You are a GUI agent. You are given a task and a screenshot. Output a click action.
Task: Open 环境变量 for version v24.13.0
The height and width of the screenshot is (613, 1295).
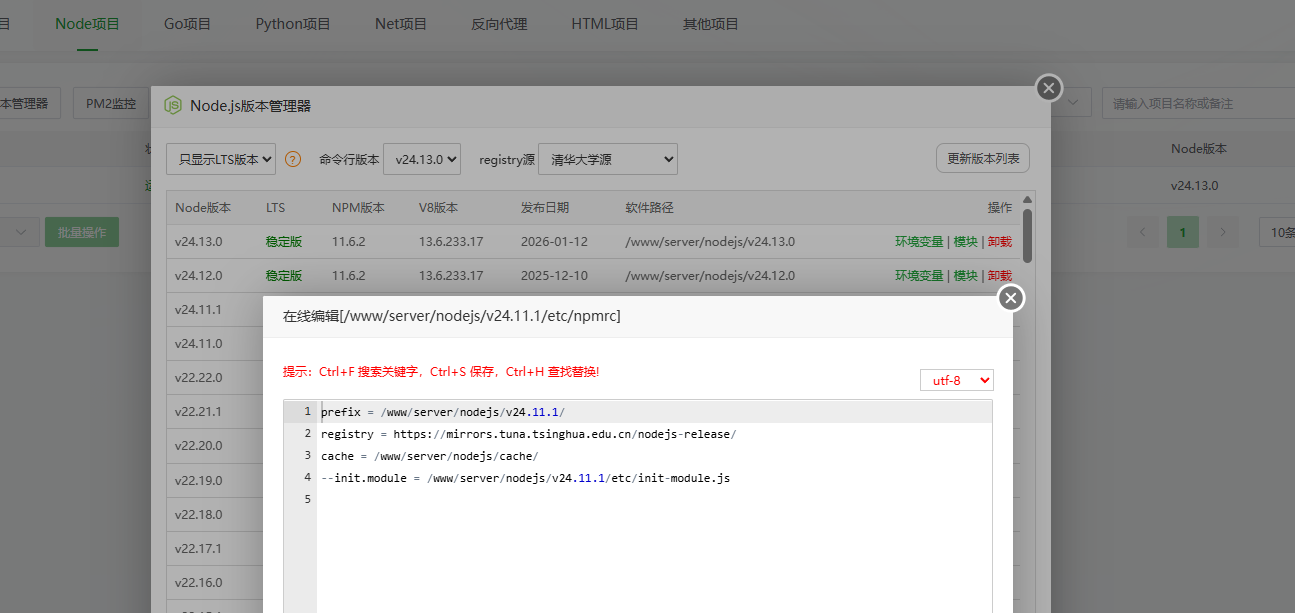918,241
